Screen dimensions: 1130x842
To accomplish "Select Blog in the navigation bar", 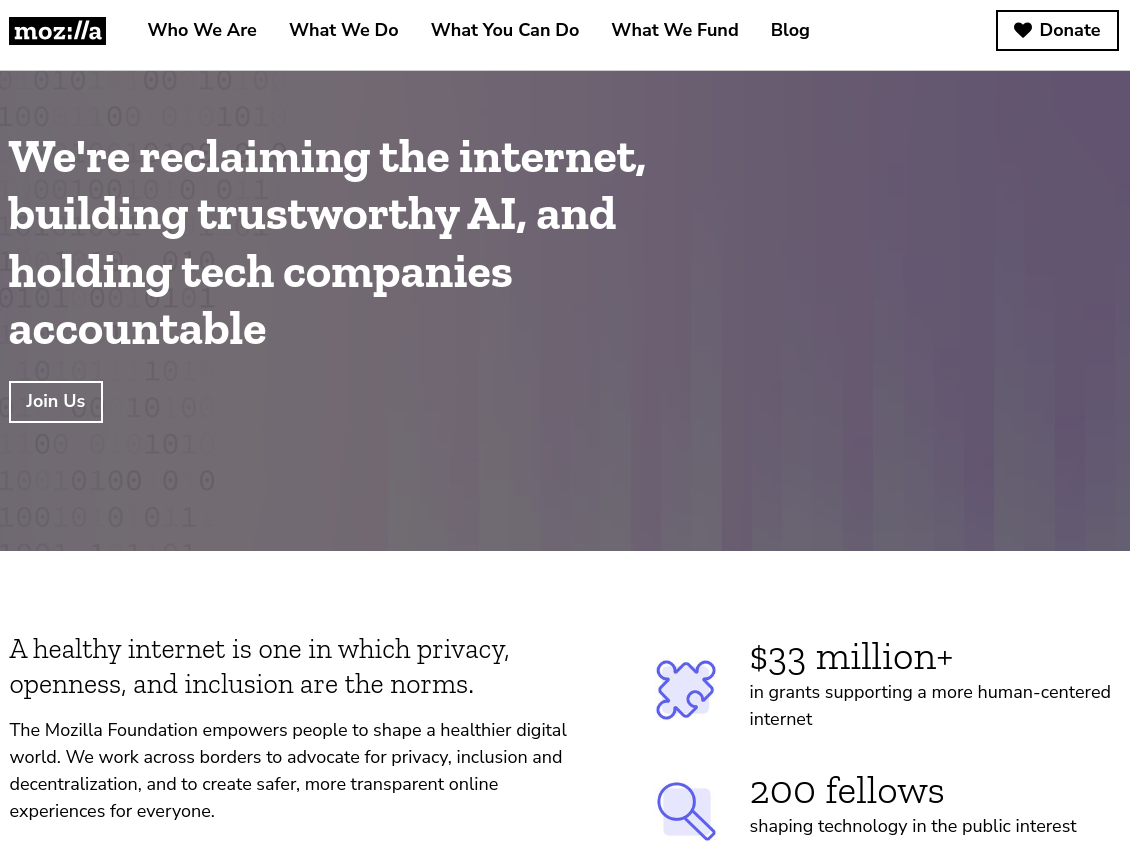I will click(789, 30).
